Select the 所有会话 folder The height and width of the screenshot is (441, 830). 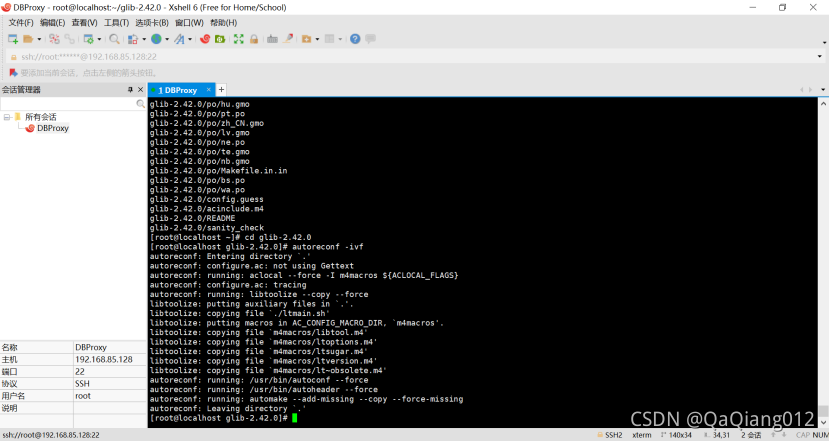pyautogui.click(x=41, y=117)
